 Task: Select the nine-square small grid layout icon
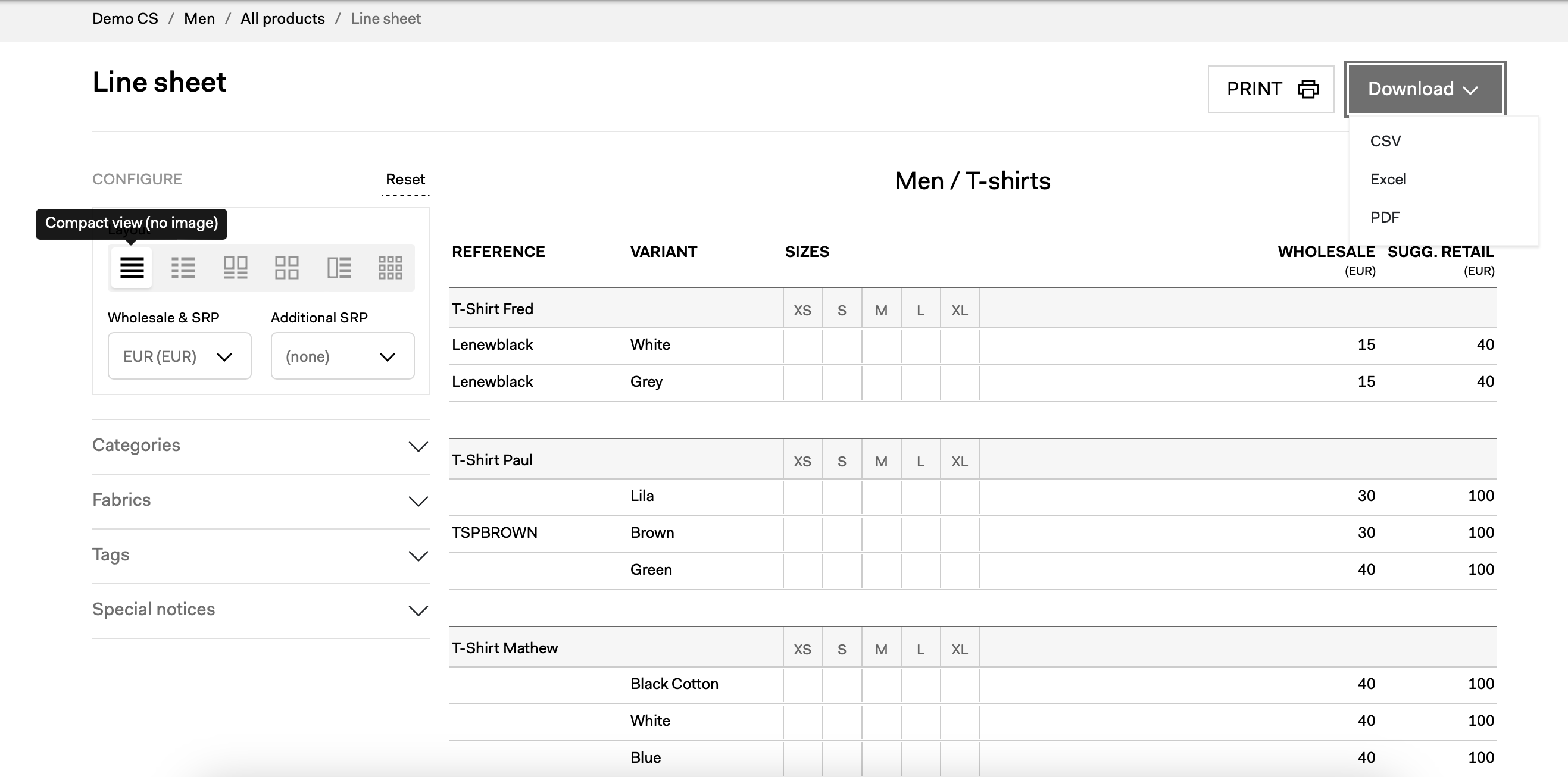[390, 267]
